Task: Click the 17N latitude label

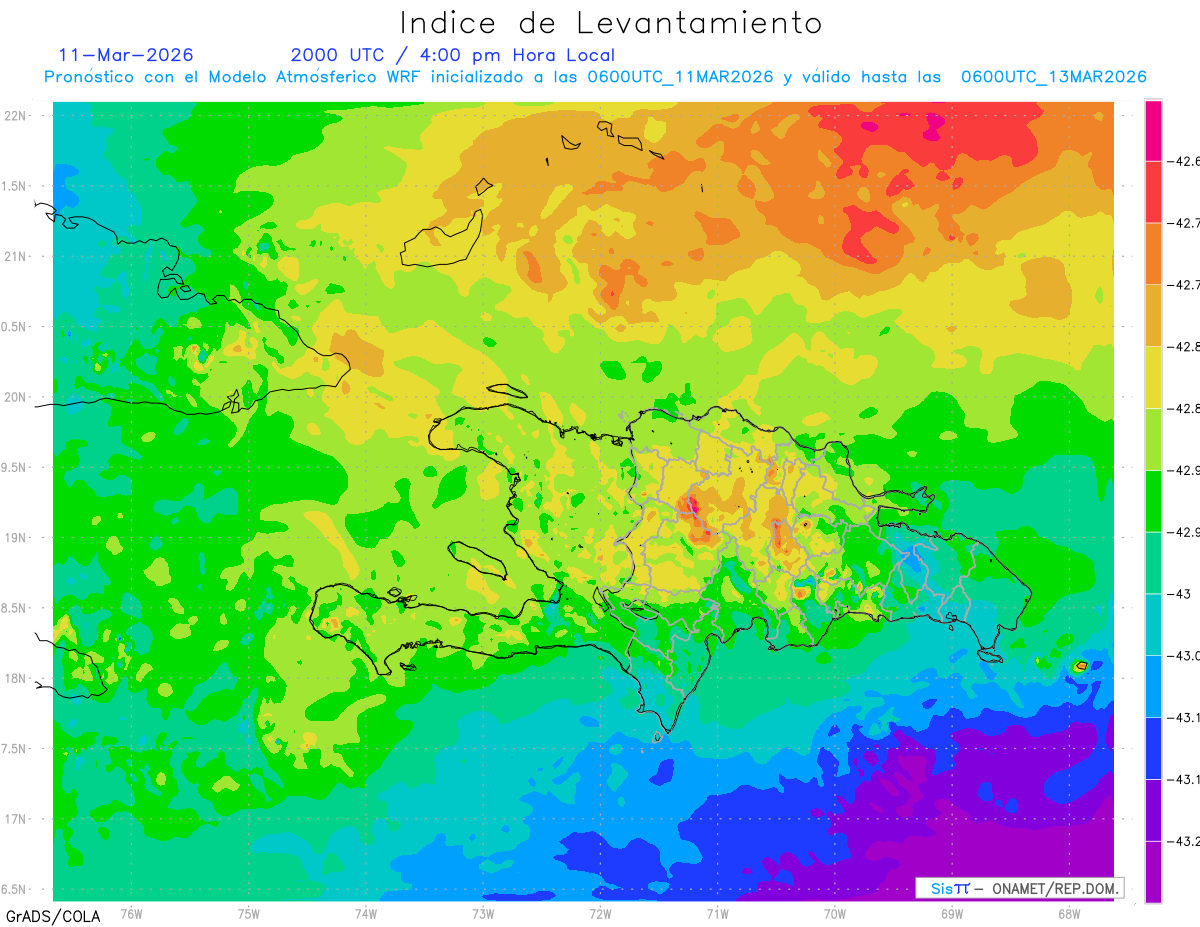Action: (x=16, y=819)
